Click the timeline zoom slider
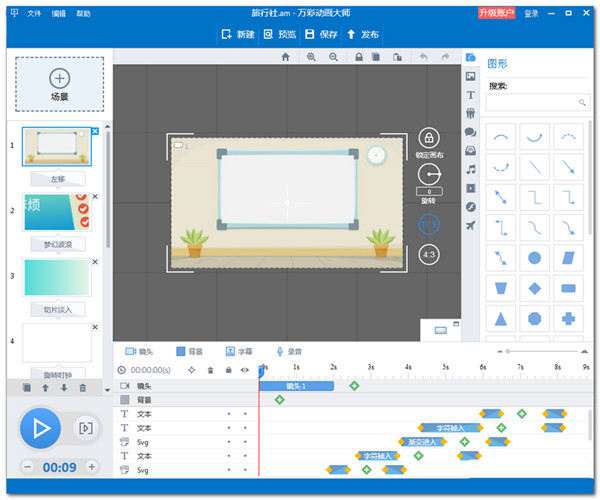The height and width of the screenshot is (500, 600). pos(538,352)
